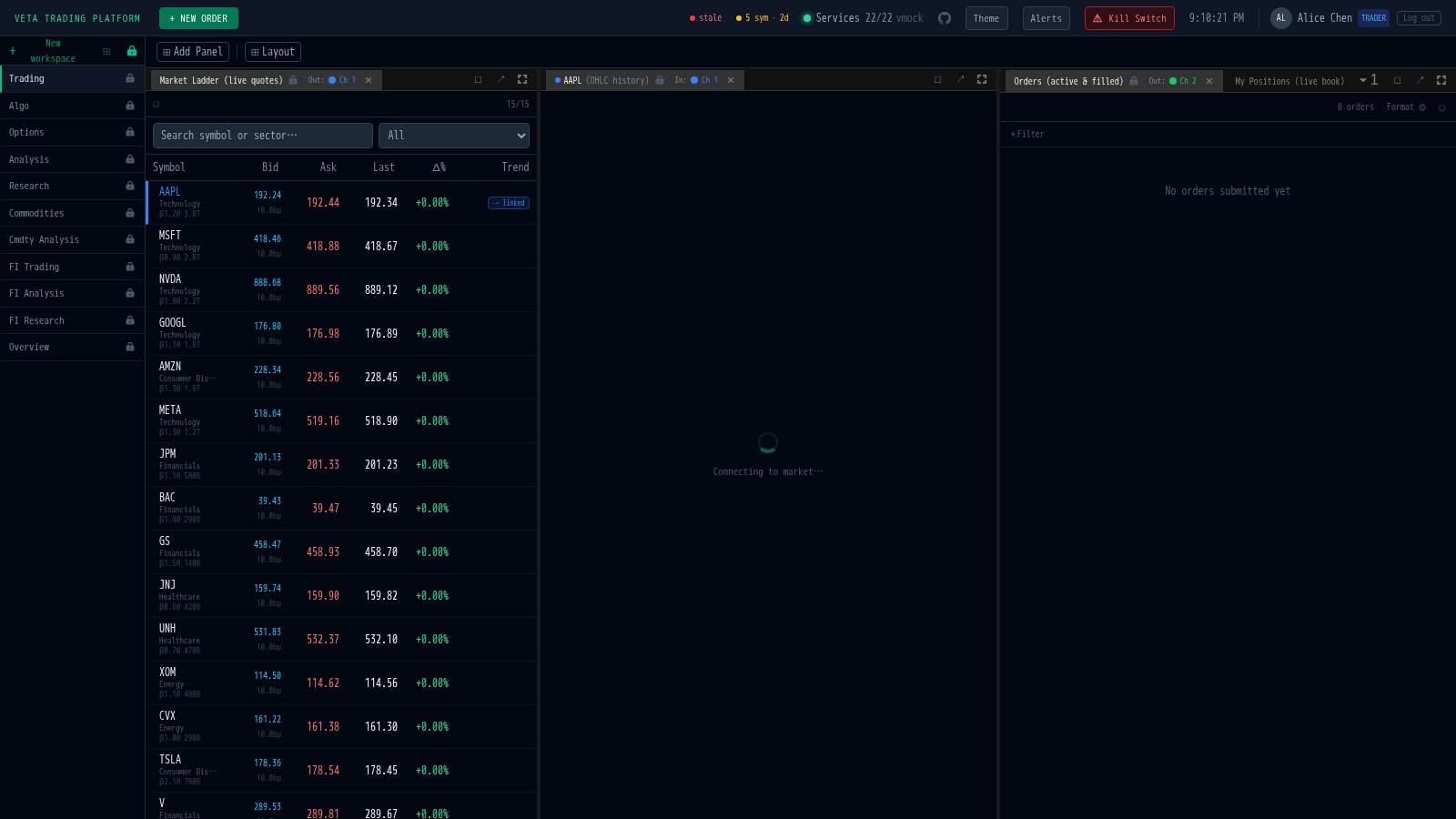This screenshot has height=819, width=1456.
Task: Open the All sector filter dropdown
Action: coord(453,135)
